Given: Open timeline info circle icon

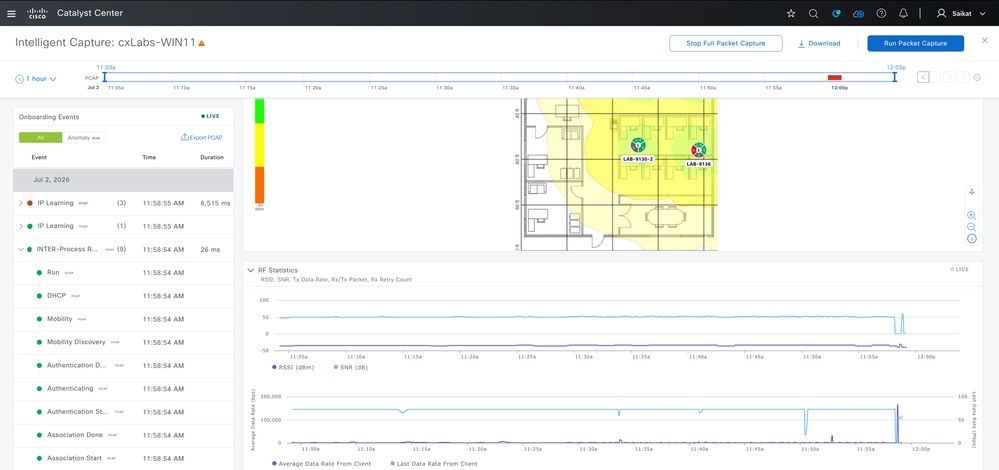Looking at the screenshot, I should [977, 77].
